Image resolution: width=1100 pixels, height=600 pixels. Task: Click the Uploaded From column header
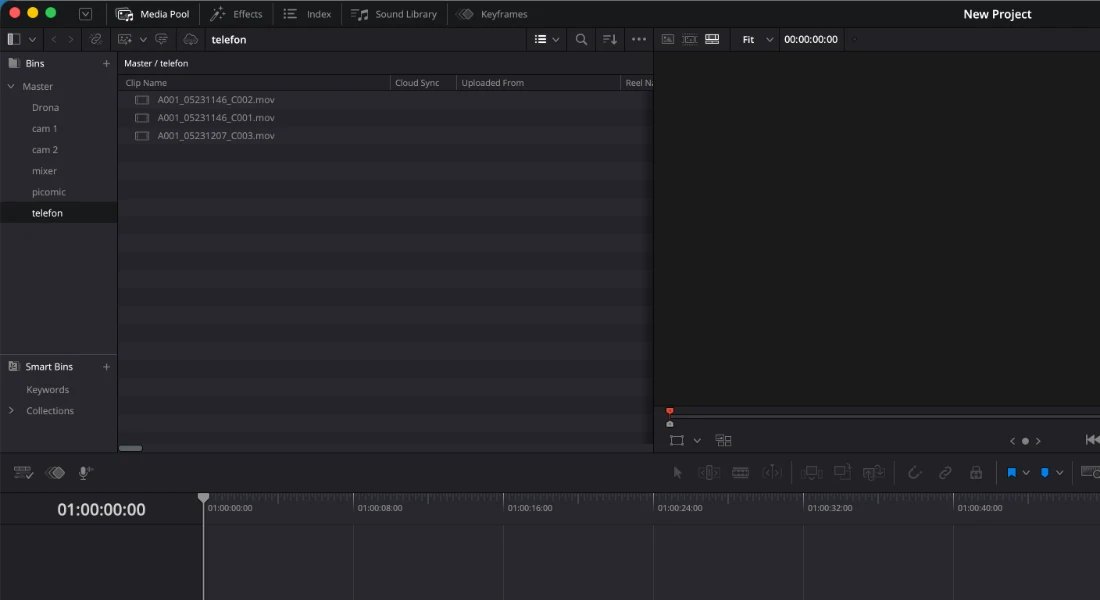pyautogui.click(x=492, y=83)
